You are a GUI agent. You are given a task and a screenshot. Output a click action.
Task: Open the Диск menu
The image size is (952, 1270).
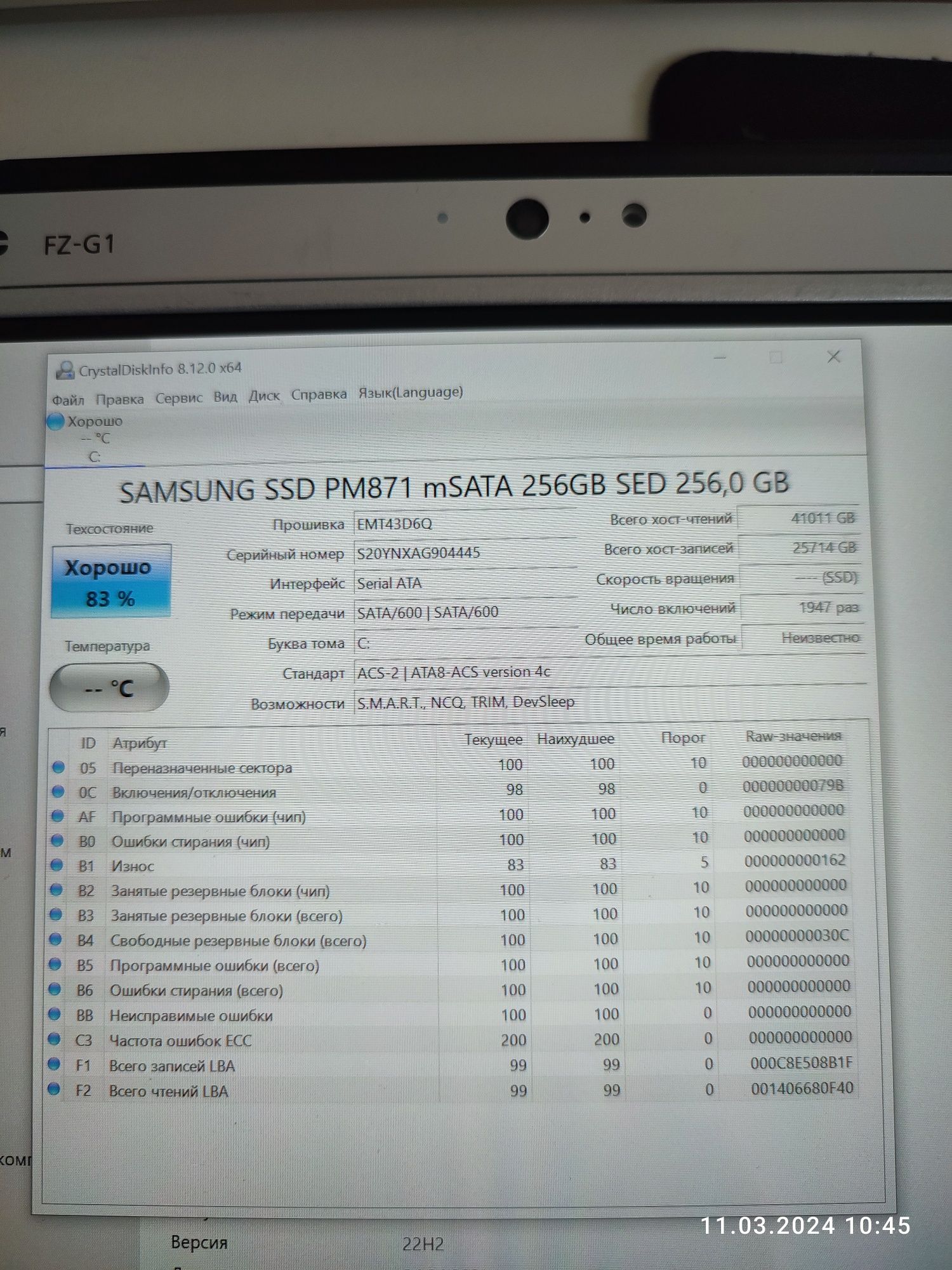click(264, 396)
